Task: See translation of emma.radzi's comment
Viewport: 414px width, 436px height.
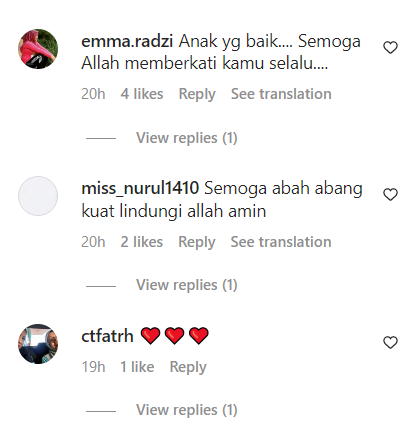Action: click(x=281, y=94)
